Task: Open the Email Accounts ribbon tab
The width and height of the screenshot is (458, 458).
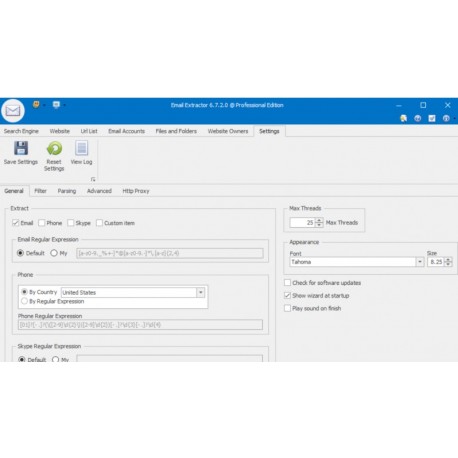Action: pos(126,131)
